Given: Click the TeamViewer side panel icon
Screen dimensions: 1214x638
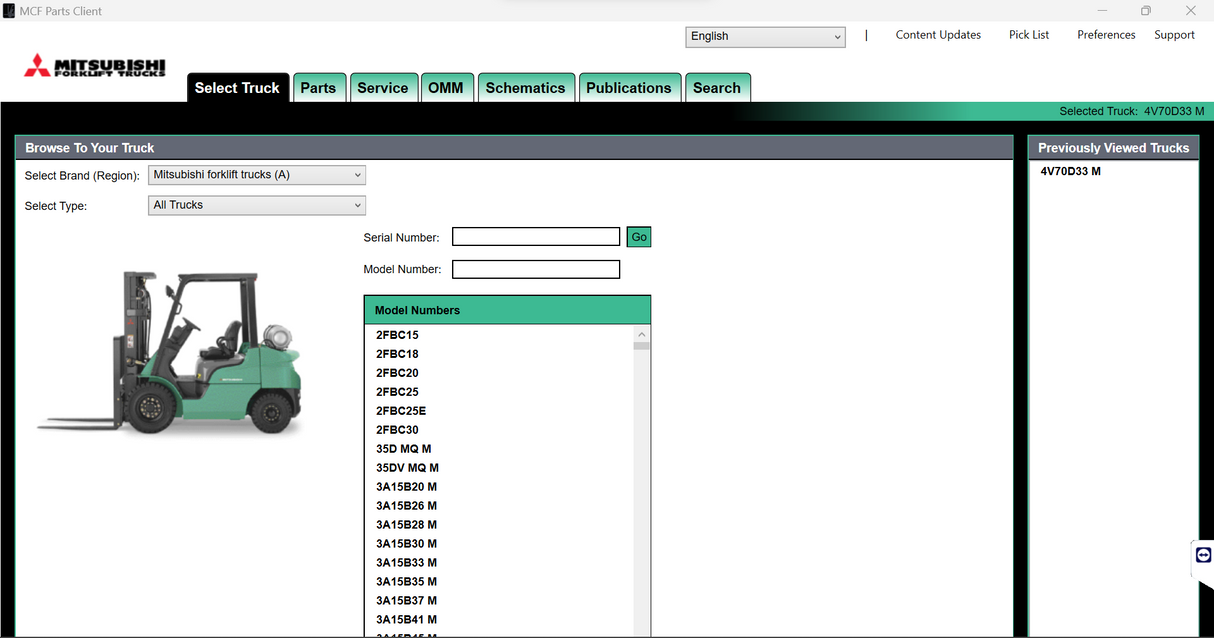Looking at the screenshot, I should (1203, 555).
